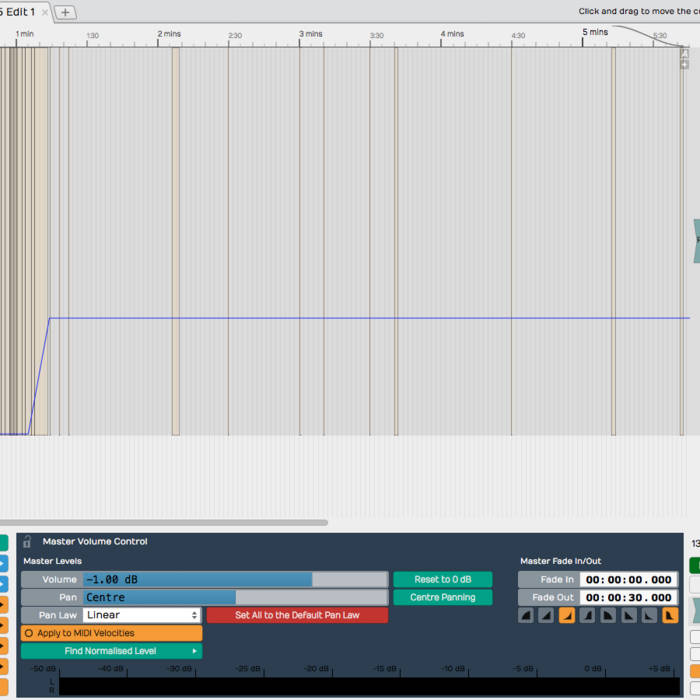Screen dimensions: 700x700
Task: Click the Fade Out time field
Action: coord(629,597)
